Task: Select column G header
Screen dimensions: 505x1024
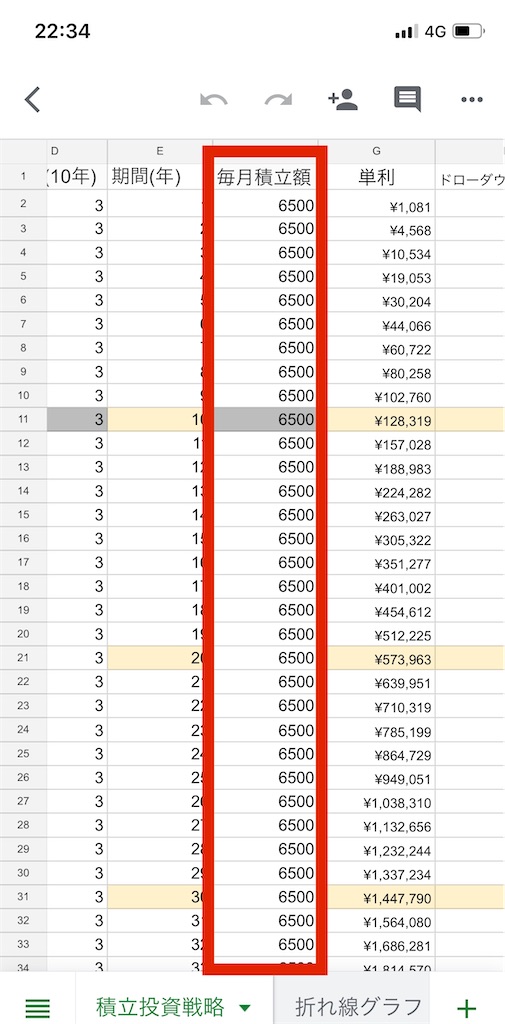Action: pos(377,151)
